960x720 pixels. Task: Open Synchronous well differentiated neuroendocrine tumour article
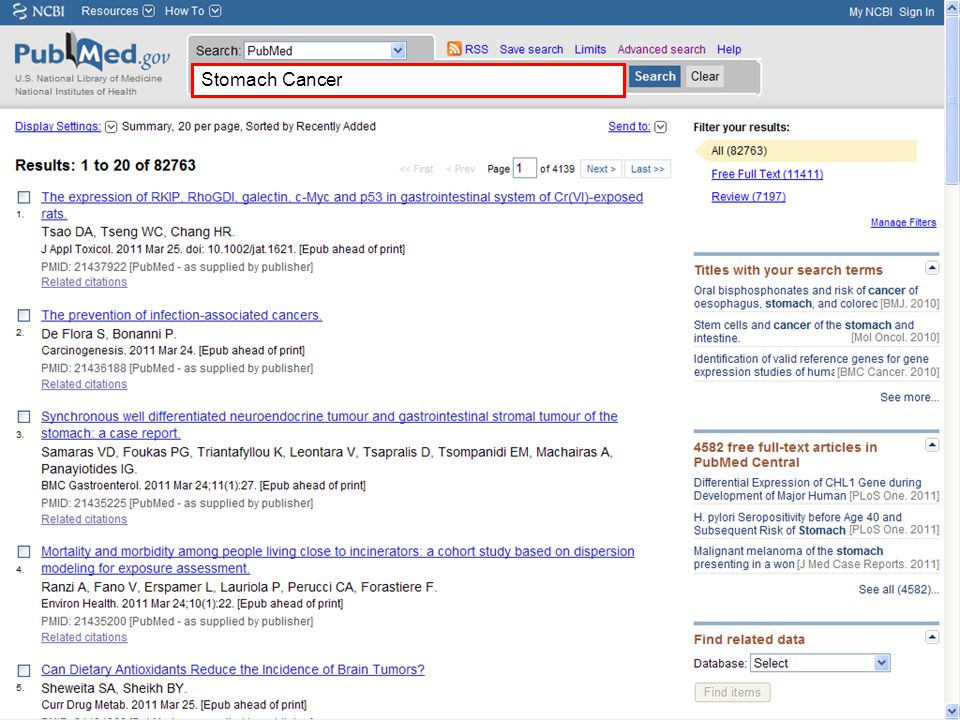pos(329,425)
